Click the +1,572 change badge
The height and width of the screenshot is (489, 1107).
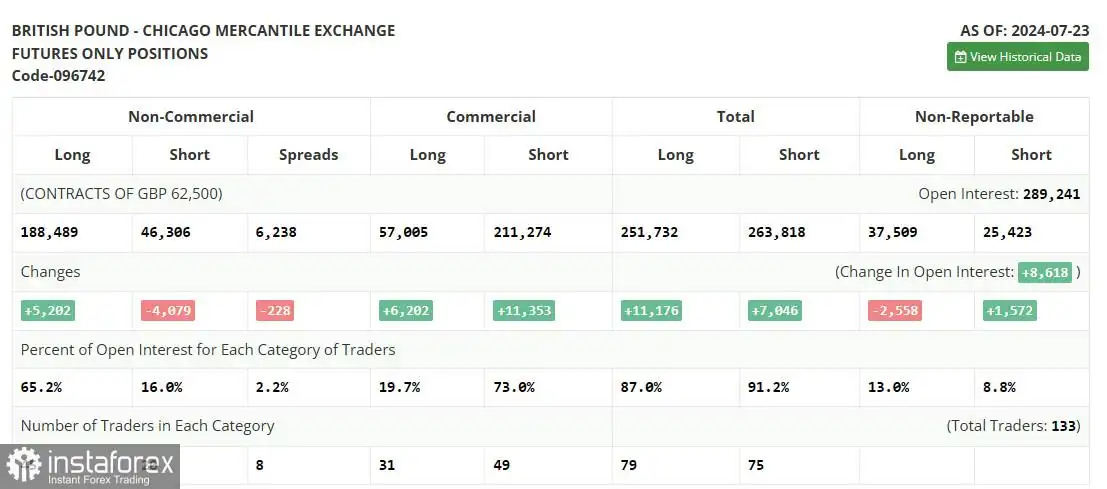coord(1010,310)
